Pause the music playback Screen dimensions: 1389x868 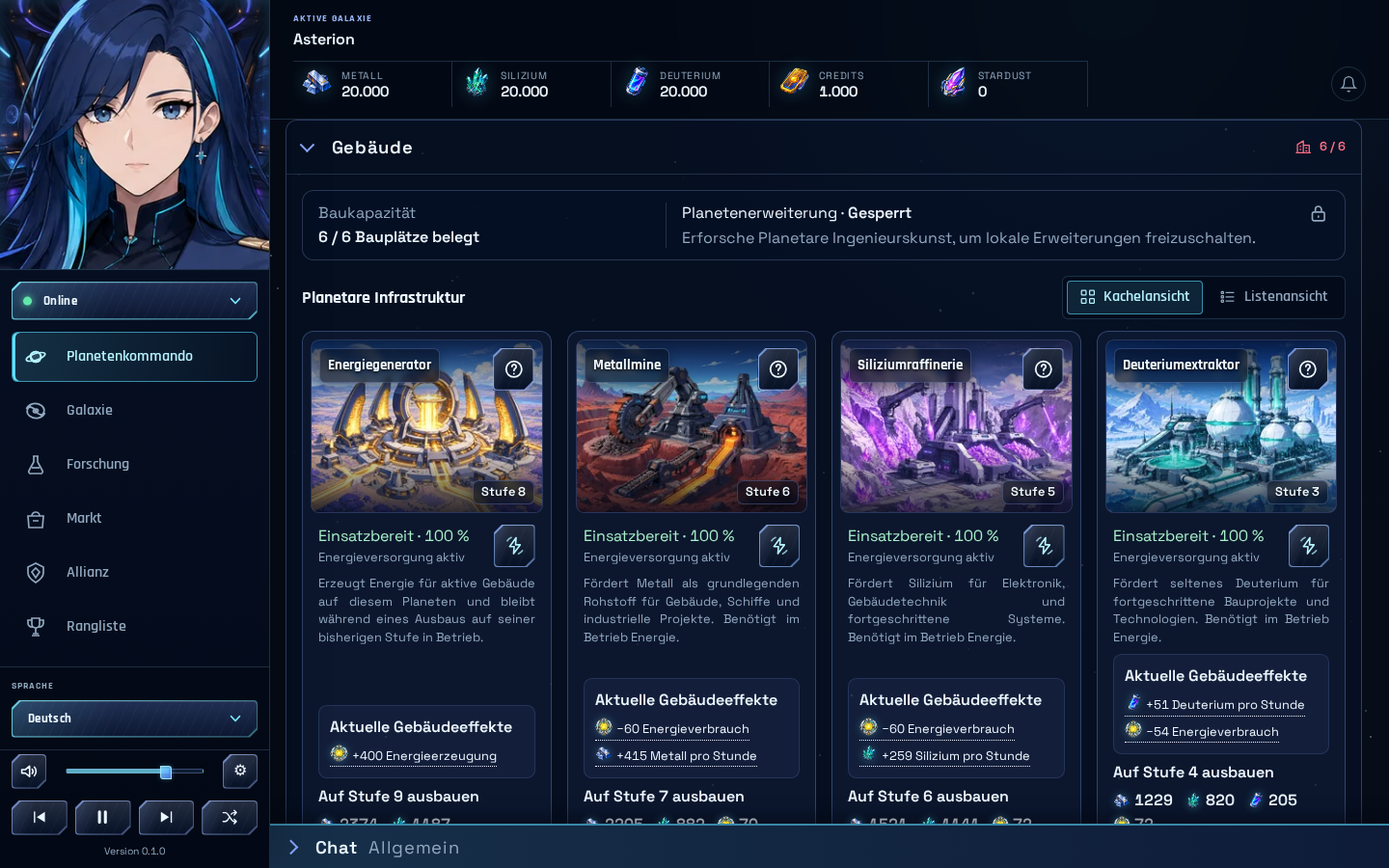click(x=102, y=817)
